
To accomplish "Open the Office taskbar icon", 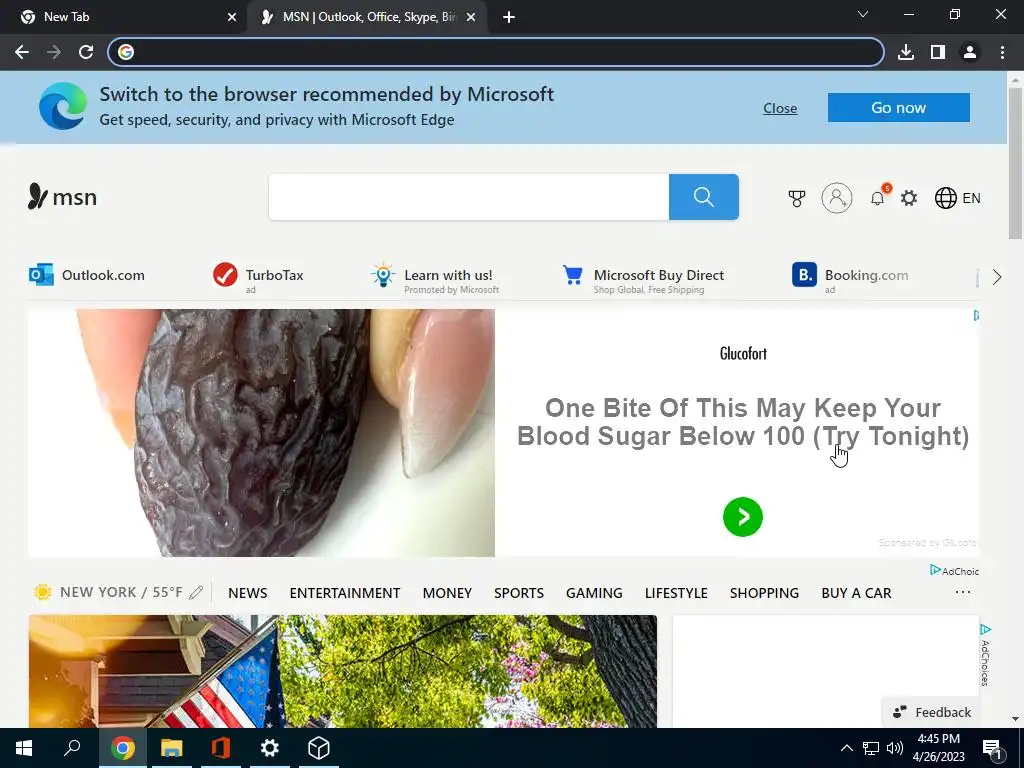I will click(x=220, y=748).
